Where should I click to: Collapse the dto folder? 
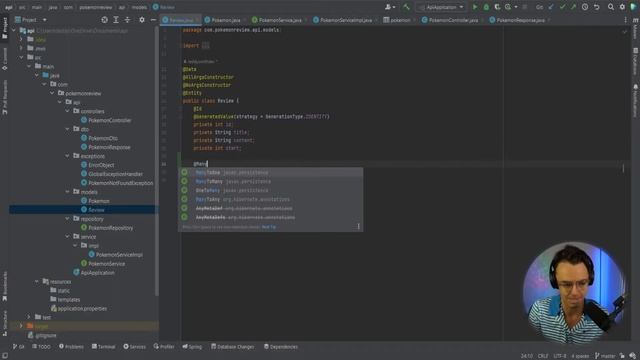(67, 129)
